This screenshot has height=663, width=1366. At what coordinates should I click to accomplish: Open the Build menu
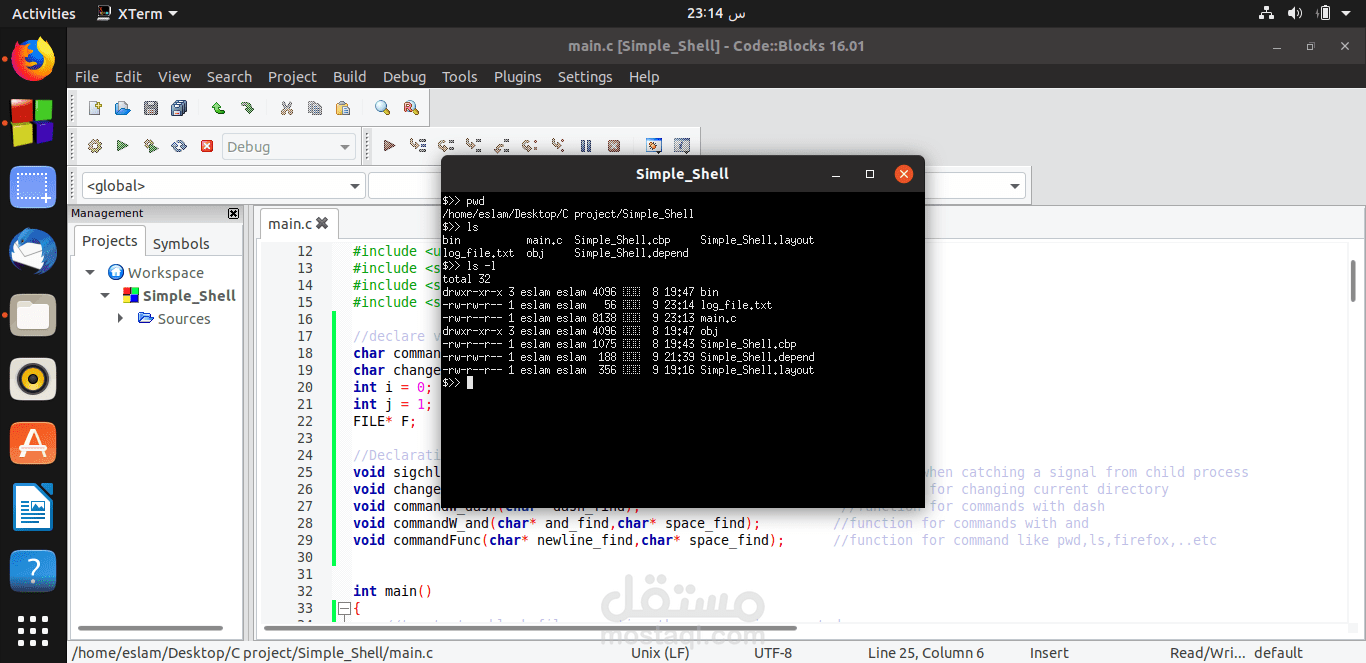349,77
